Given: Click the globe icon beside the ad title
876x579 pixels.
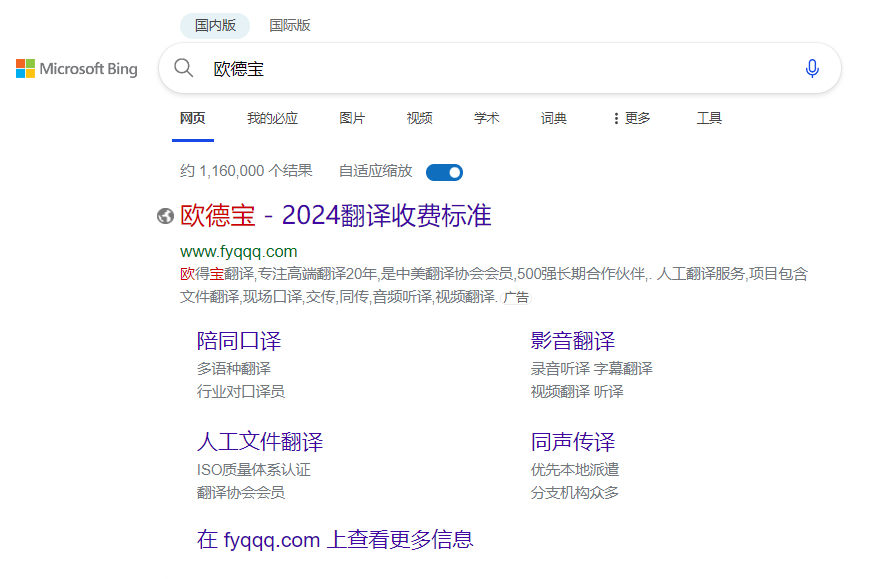Looking at the screenshot, I should (165, 216).
